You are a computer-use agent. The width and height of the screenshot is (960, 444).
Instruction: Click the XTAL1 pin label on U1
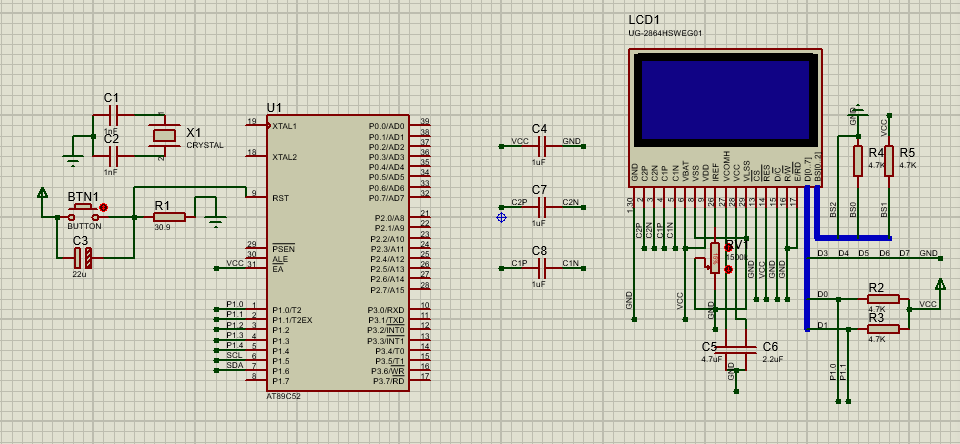284,126
